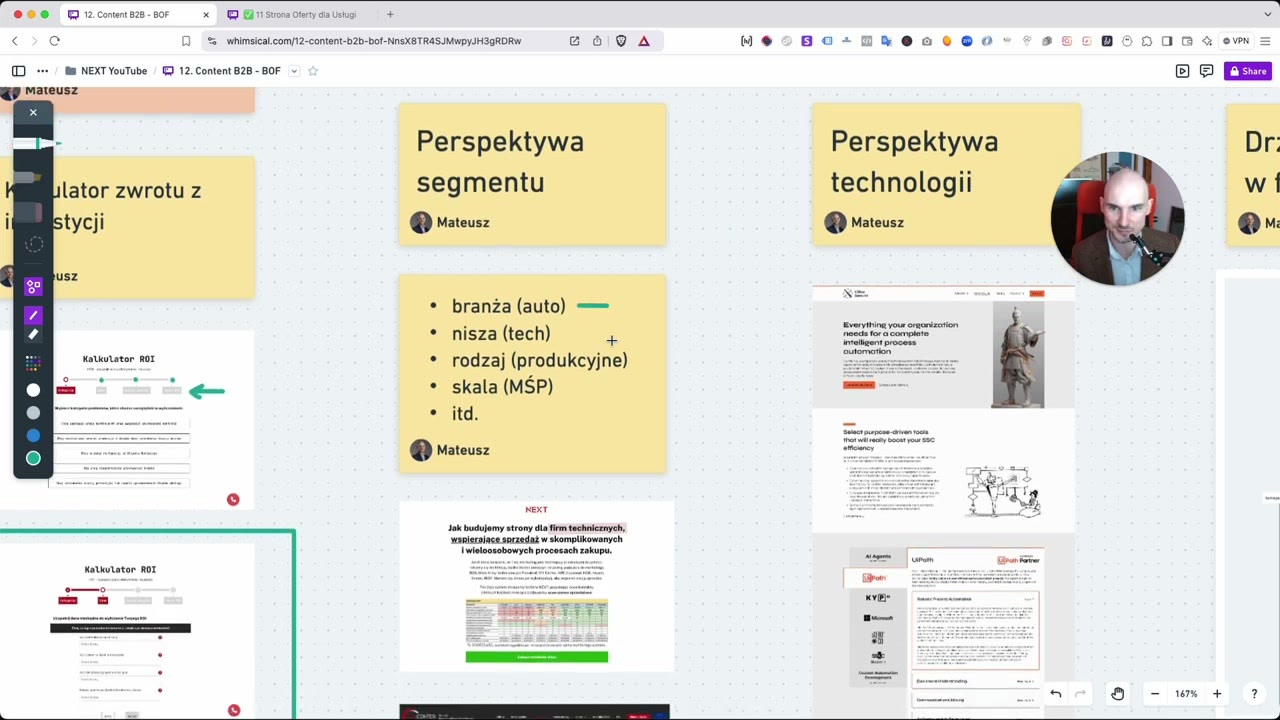Viewport: 1280px width, 720px height.
Task: Select the dashed circle lasso tool
Action: point(34,244)
